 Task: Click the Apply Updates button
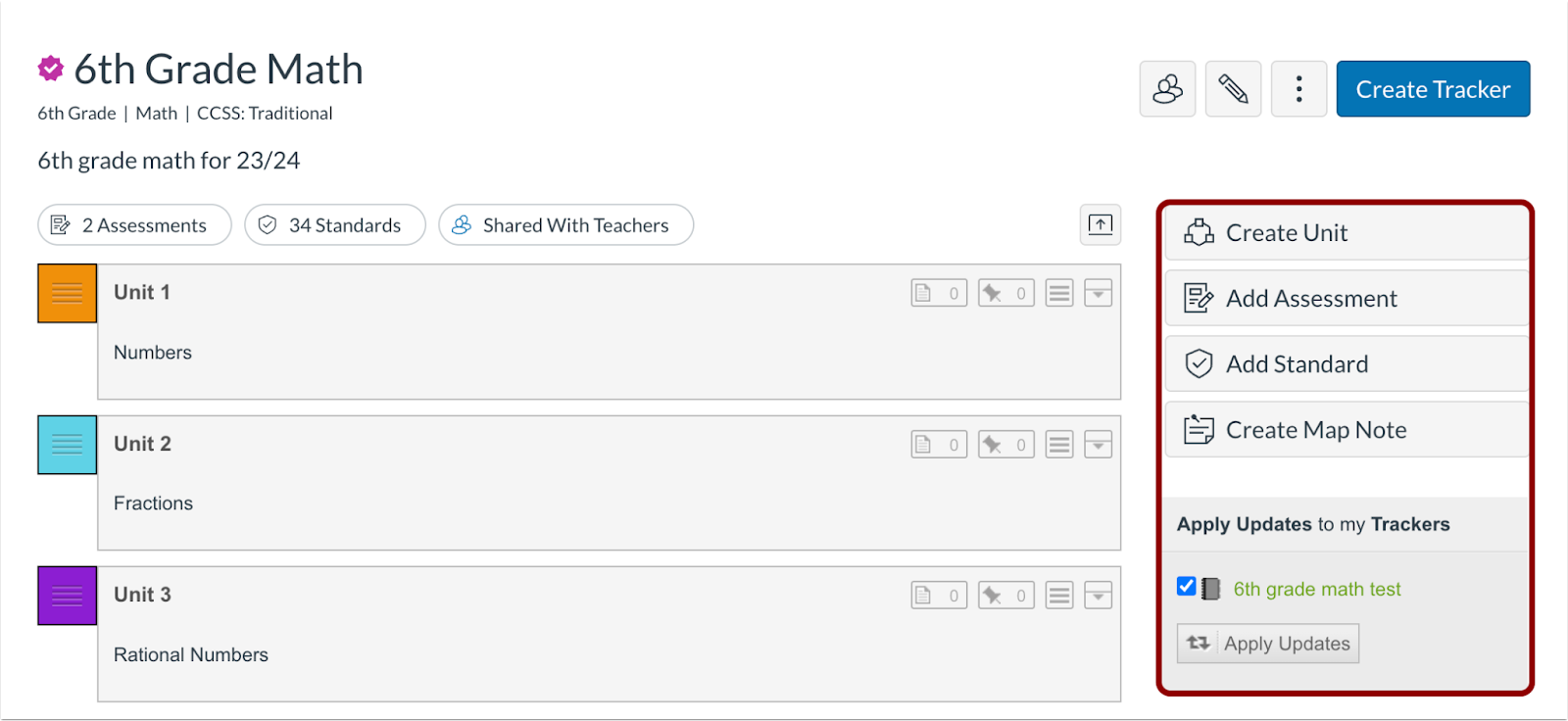[x=1268, y=644]
